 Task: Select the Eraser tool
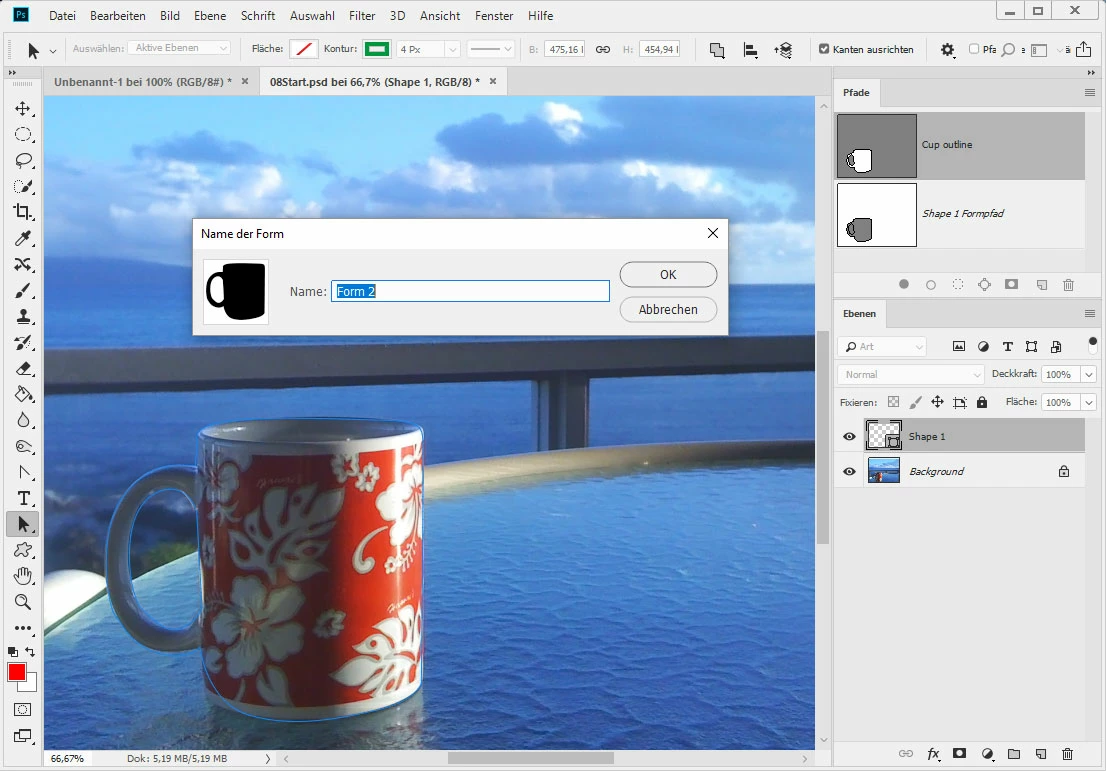pos(23,369)
